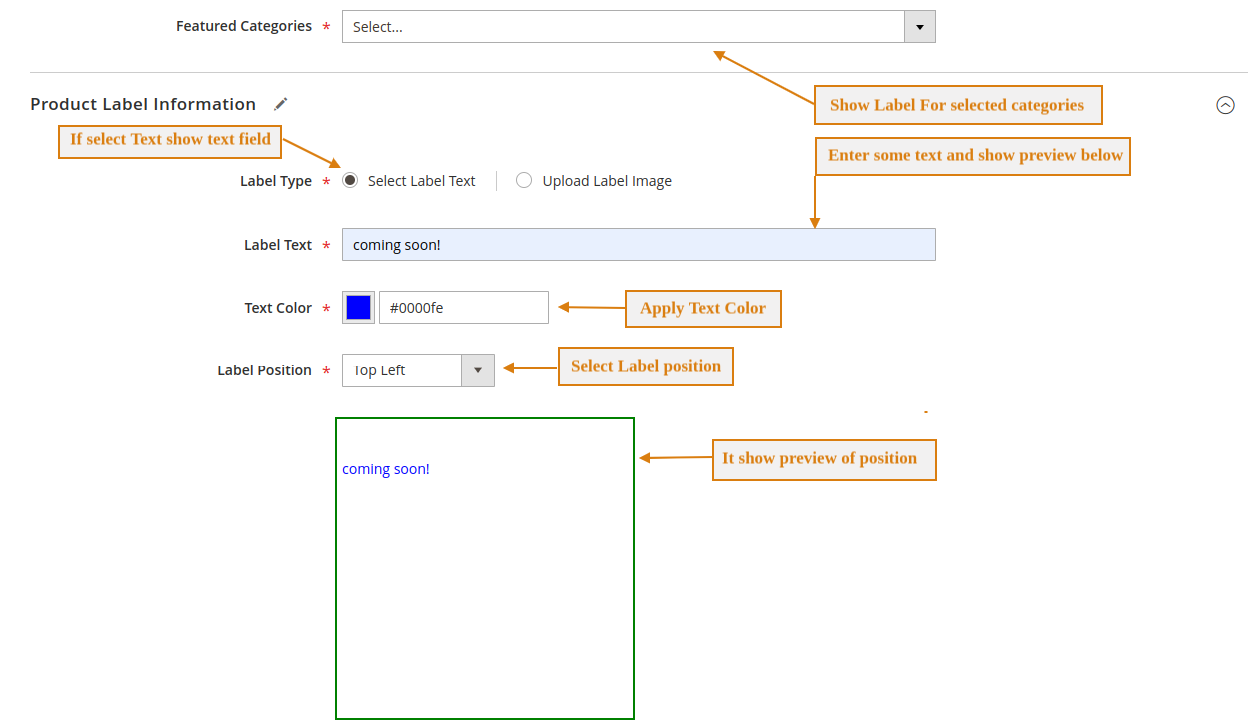Click the Featured Categories dropdown arrow button
The height and width of the screenshot is (722, 1253).
[x=919, y=26]
